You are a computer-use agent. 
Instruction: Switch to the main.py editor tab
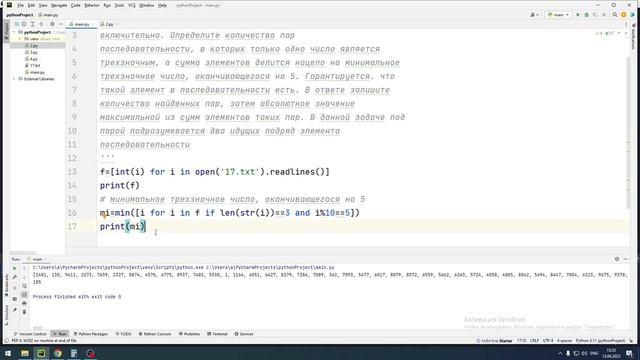pyautogui.click(x=82, y=24)
